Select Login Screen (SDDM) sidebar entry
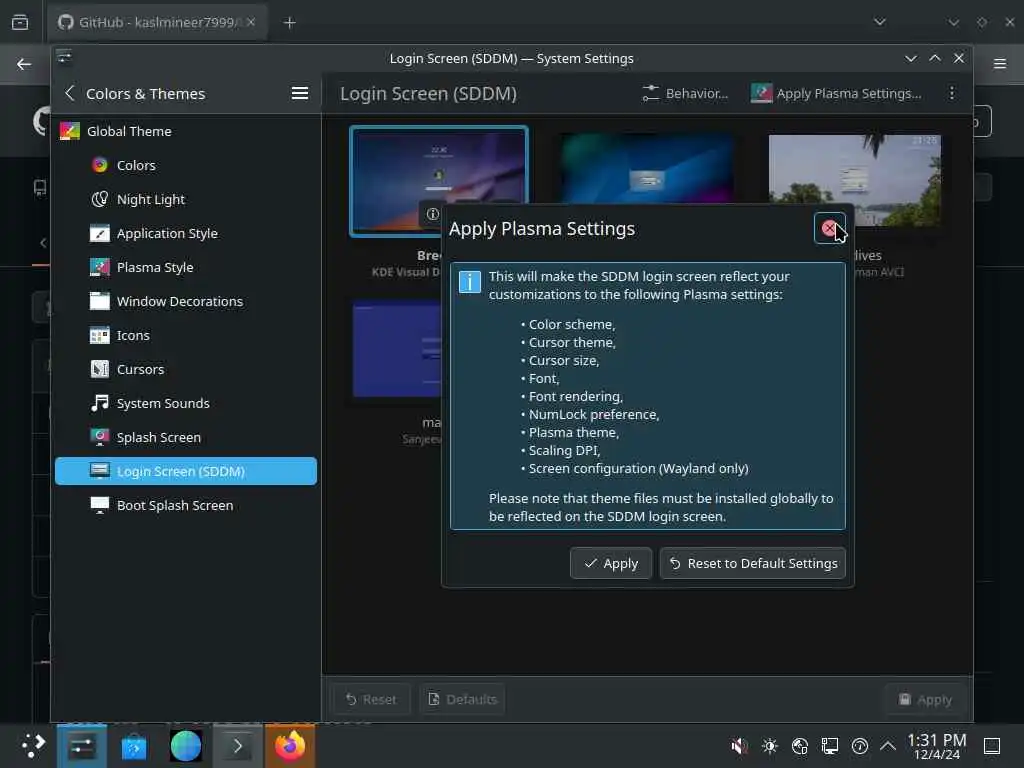Viewport: 1024px width, 768px height. pyautogui.click(x=186, y=471)
